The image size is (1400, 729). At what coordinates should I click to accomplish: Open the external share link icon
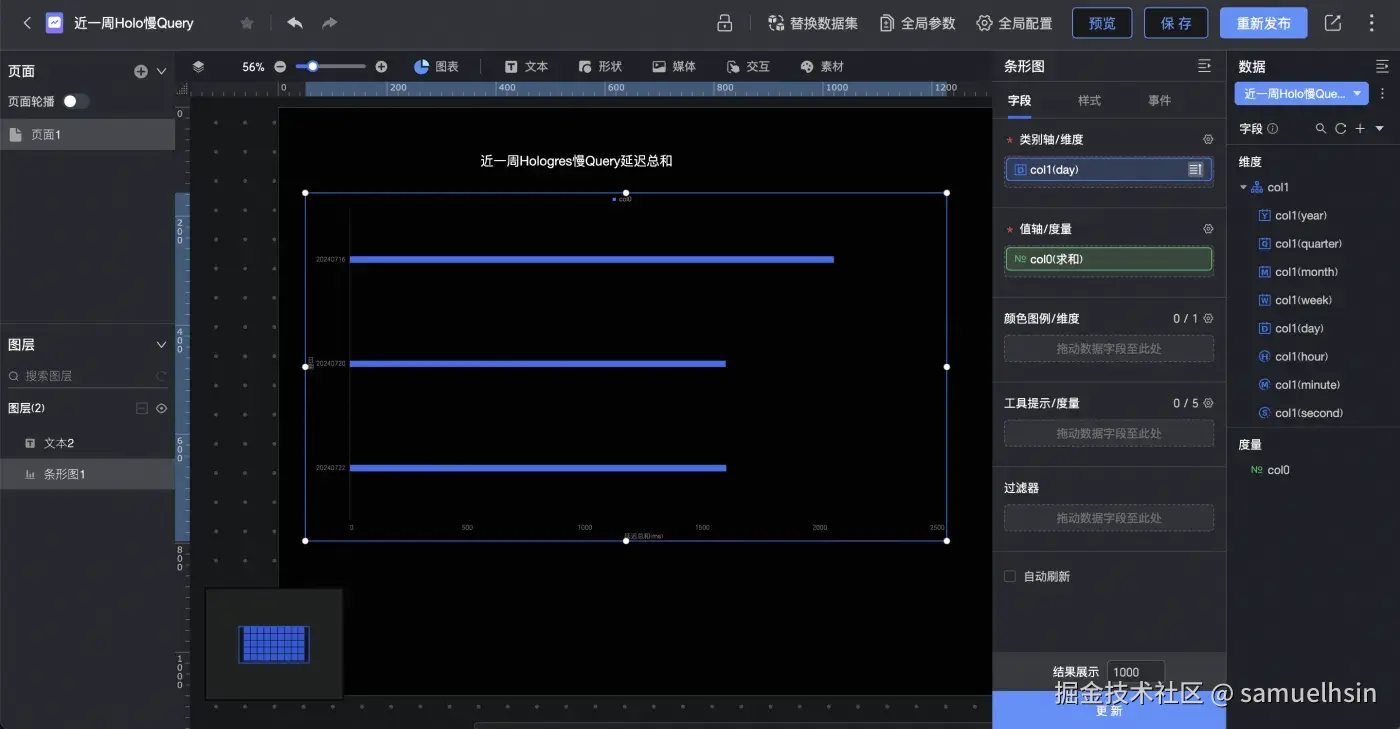click(1332, 23)
